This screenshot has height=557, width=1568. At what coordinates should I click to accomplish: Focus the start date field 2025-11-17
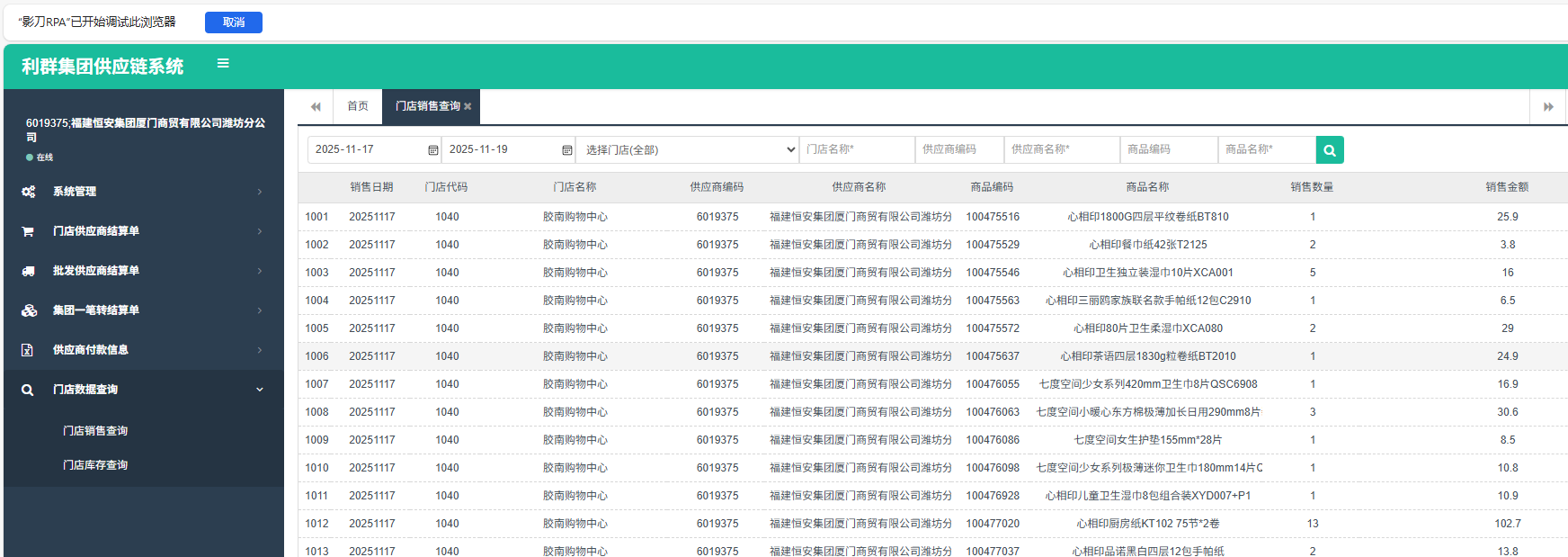374,150
